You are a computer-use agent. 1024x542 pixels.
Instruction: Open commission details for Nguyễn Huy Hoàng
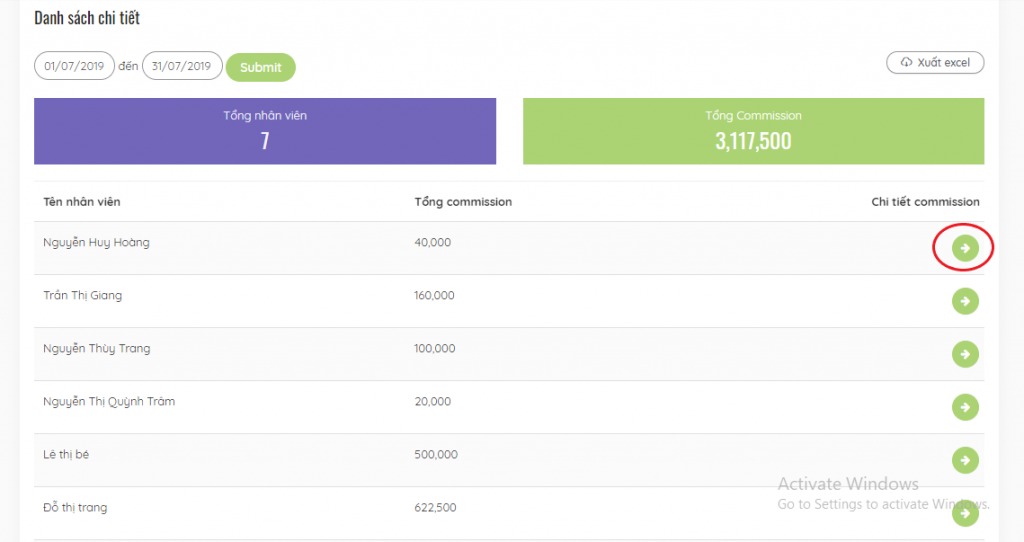(x=965, y=248)
